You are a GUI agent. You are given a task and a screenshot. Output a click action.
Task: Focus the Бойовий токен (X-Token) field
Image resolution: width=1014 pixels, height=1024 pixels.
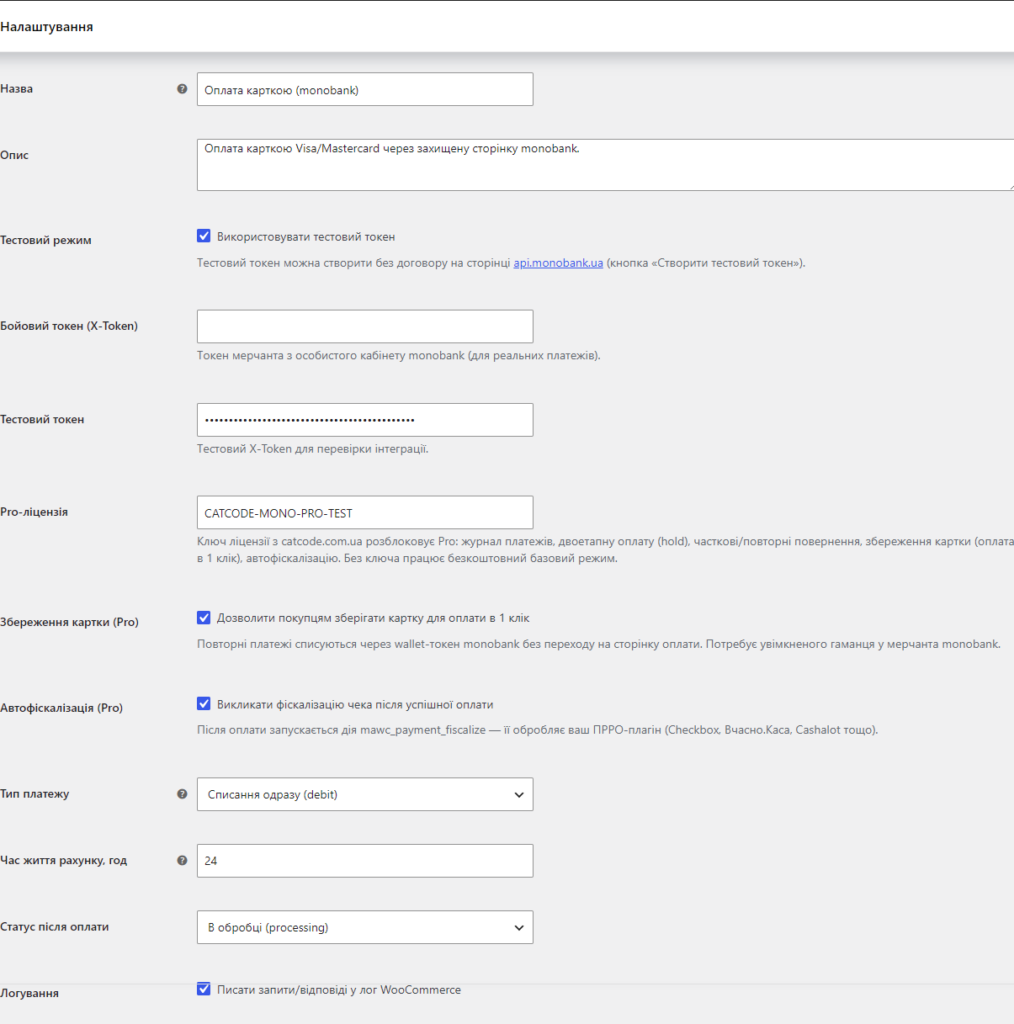coord(365,326)
